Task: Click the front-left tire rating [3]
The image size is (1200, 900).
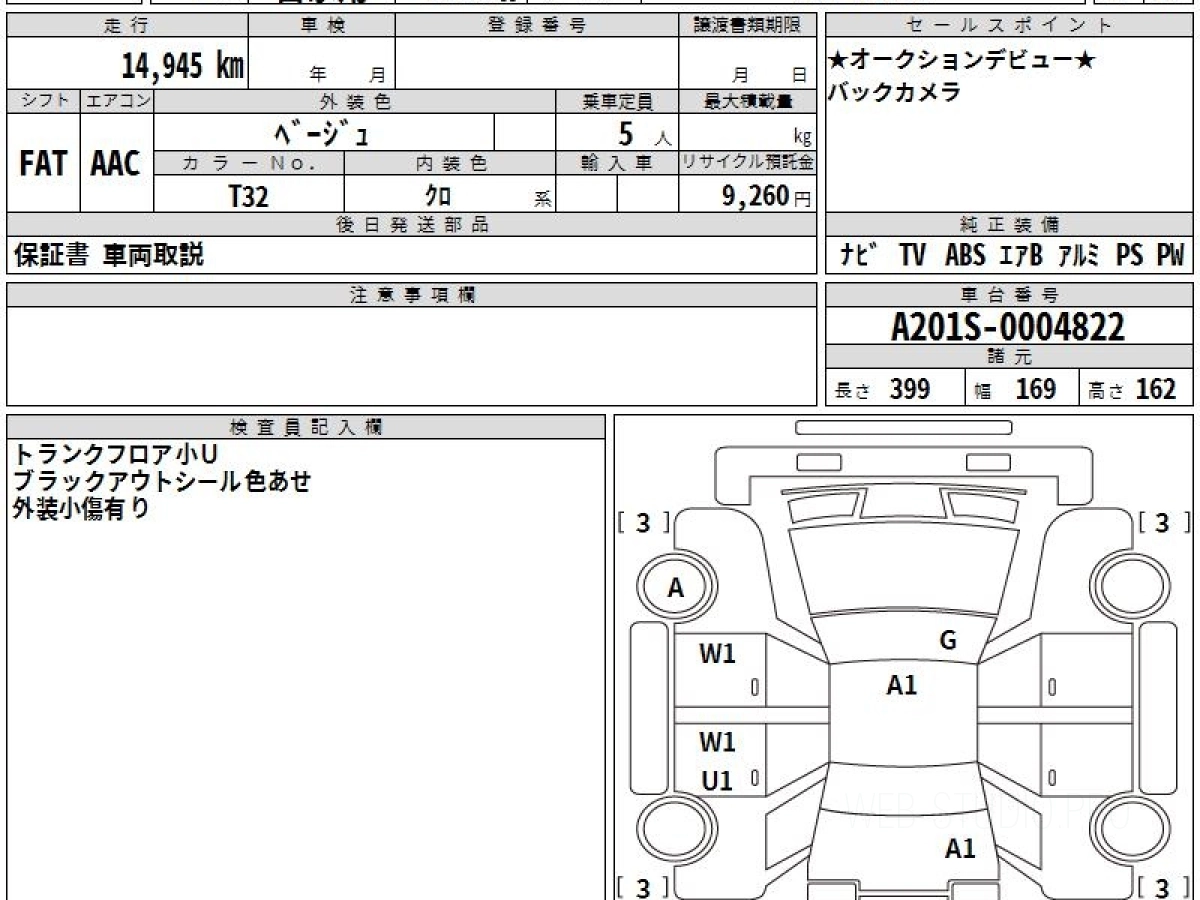Action: (644, 523)
